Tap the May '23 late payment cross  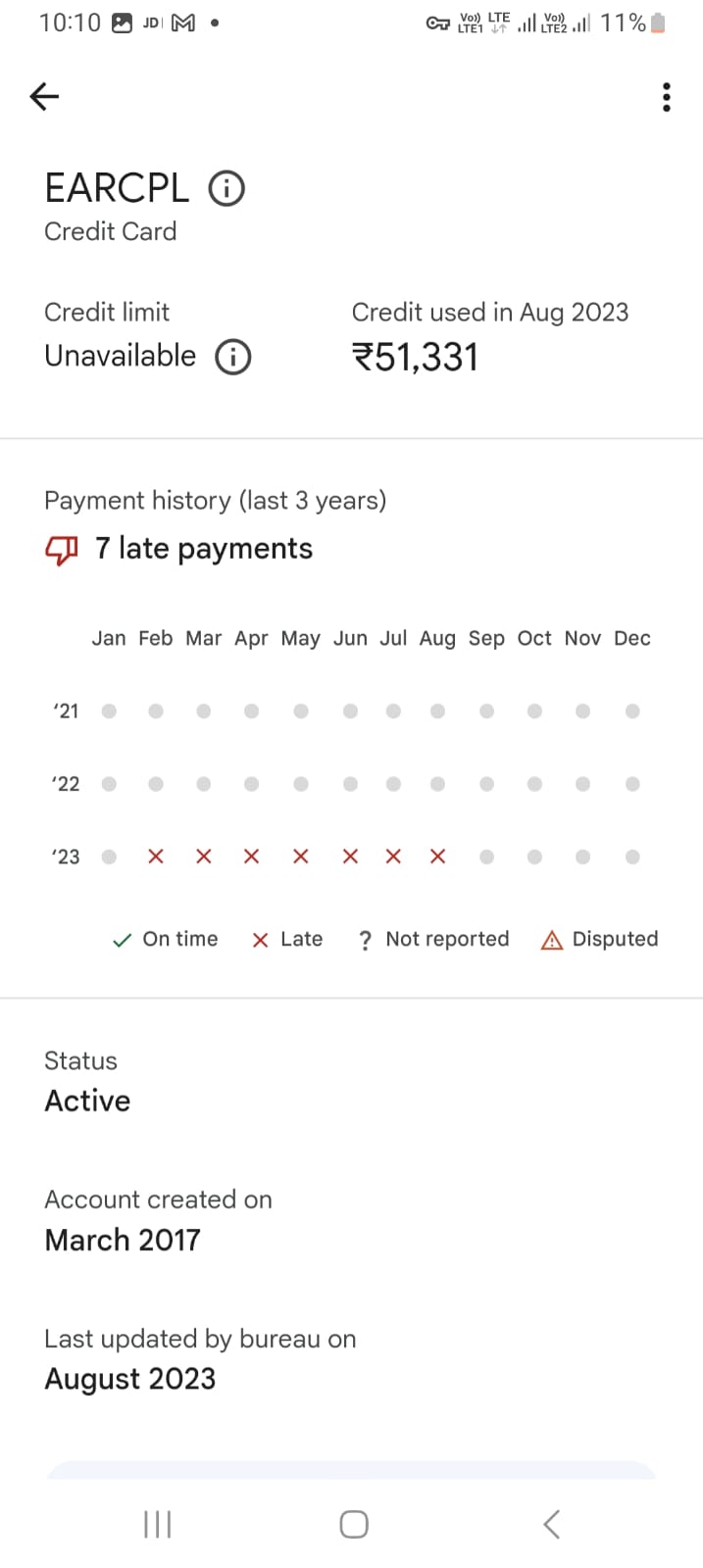point(301,857)
